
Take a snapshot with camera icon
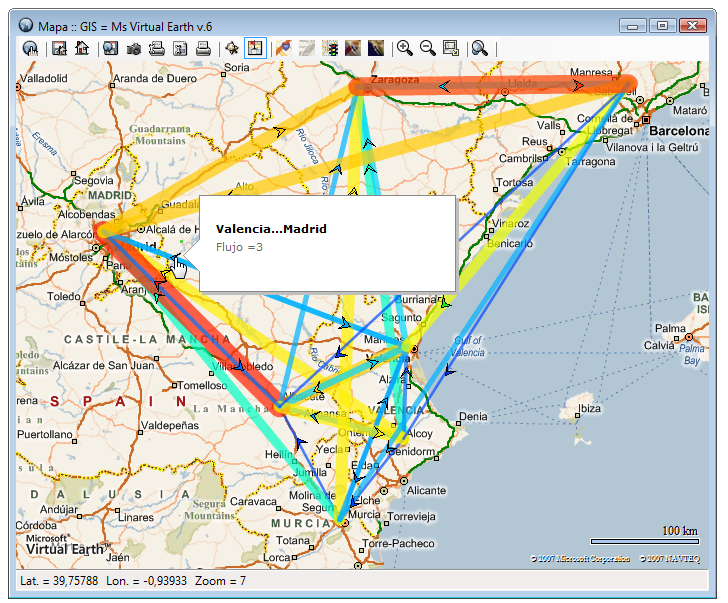(134, 48)
